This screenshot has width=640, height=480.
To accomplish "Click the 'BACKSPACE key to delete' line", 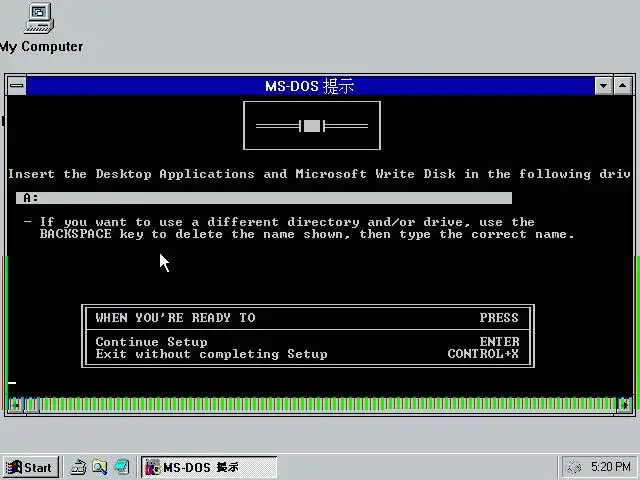I will 307,234.
